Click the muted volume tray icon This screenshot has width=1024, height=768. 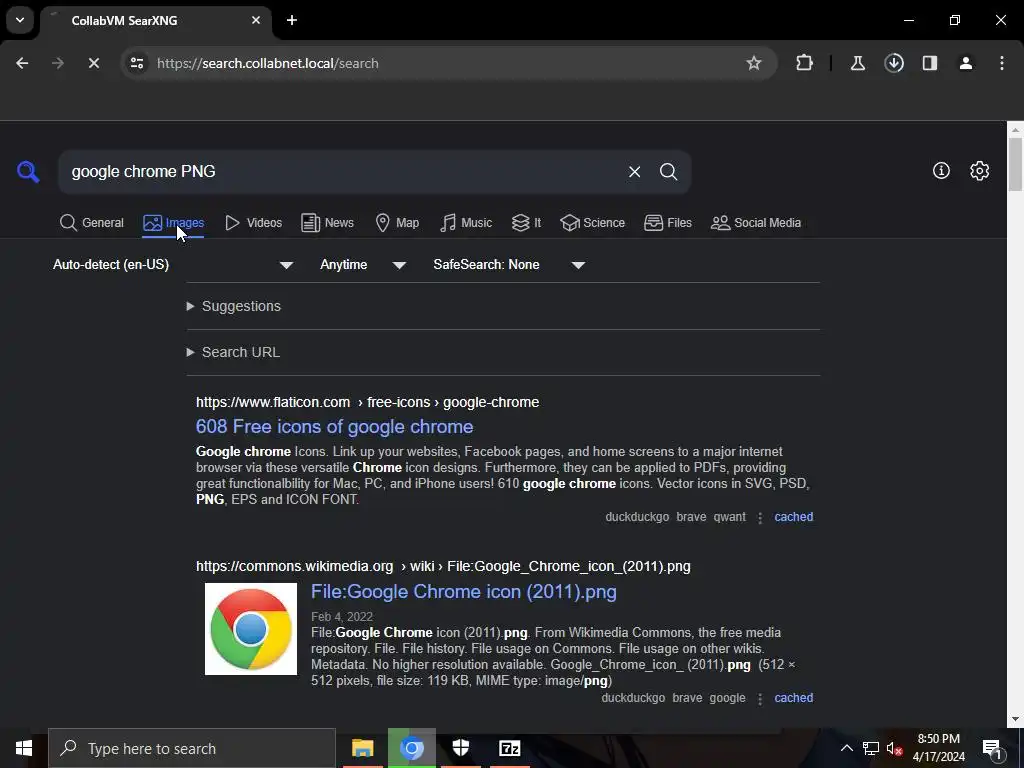coord(894,748)
